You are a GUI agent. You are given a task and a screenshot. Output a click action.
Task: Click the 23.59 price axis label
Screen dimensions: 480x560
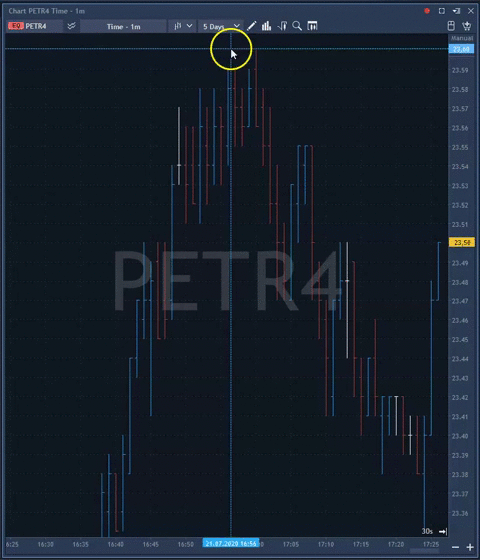coord(460,70)
